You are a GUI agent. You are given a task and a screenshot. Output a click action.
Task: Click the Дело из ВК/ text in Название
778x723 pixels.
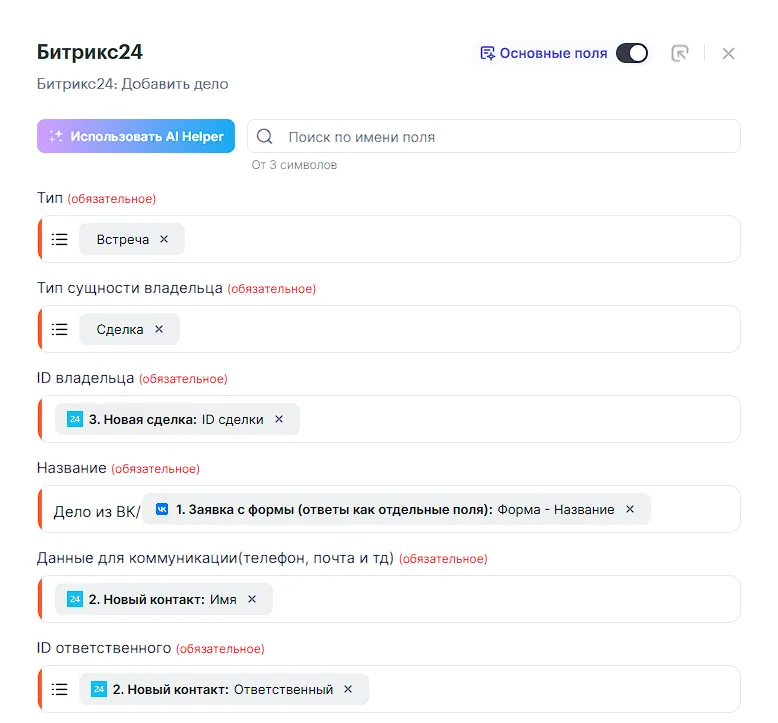(x=96, y=512)
